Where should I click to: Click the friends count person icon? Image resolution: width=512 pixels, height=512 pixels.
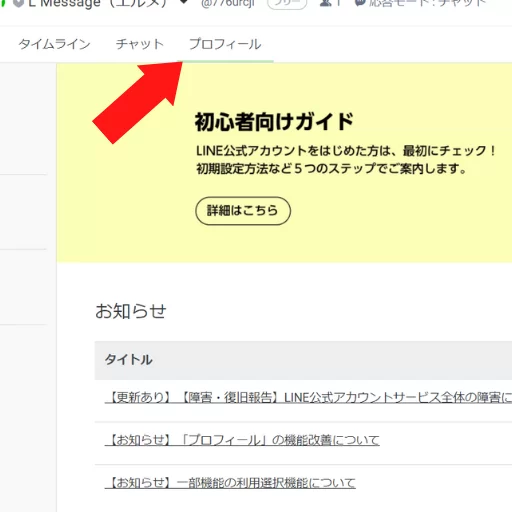click(x=325, y=3)
